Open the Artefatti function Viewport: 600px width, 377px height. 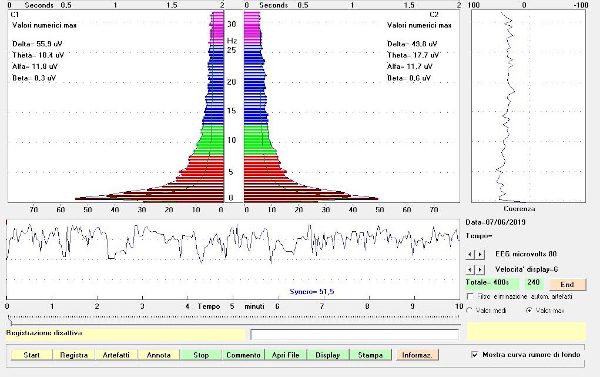(x=116, y=355)
